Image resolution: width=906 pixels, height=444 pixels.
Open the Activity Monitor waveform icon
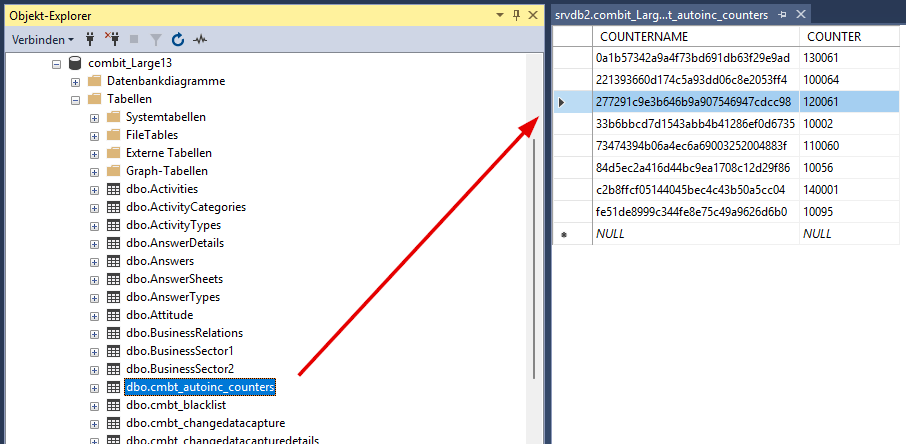(x=200, y=39)
